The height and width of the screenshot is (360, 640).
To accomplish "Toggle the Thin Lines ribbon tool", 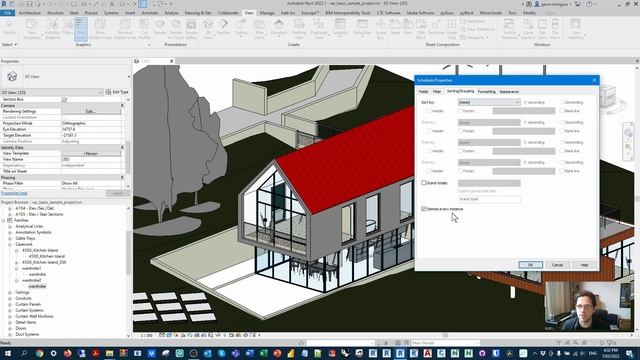I will [x=81, y=29].
